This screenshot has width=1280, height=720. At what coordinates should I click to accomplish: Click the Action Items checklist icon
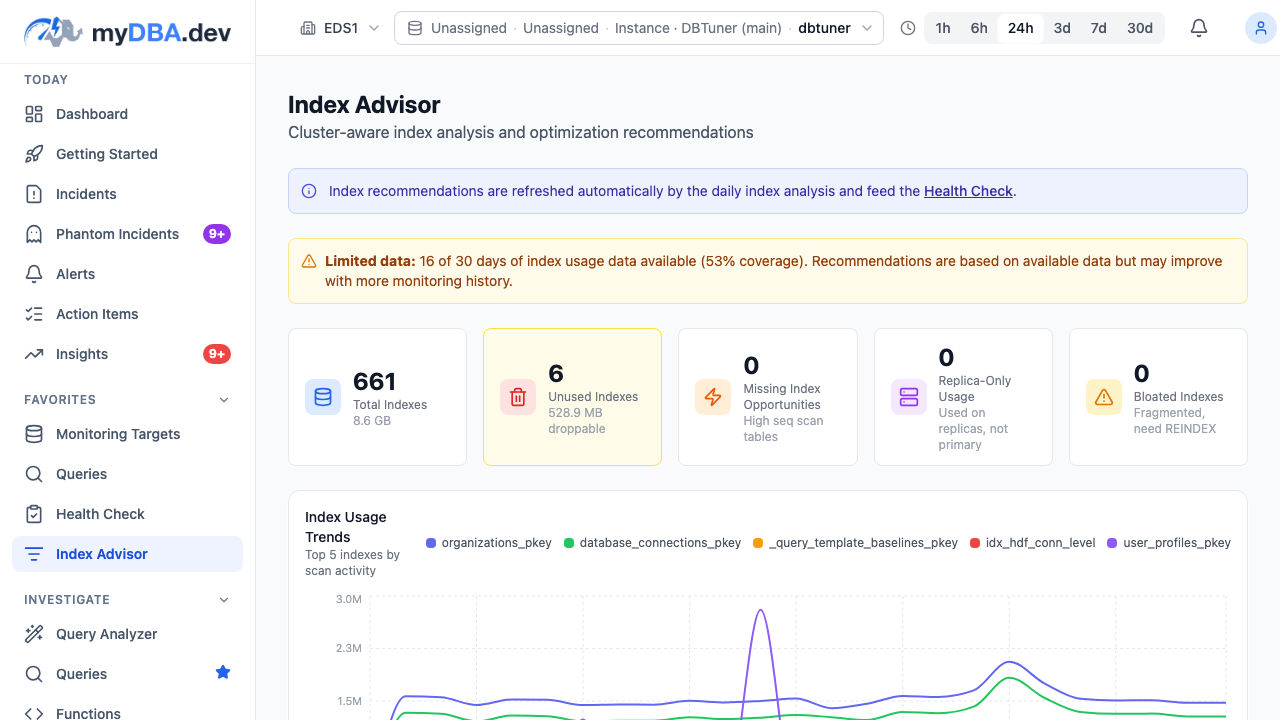(34, 314)
